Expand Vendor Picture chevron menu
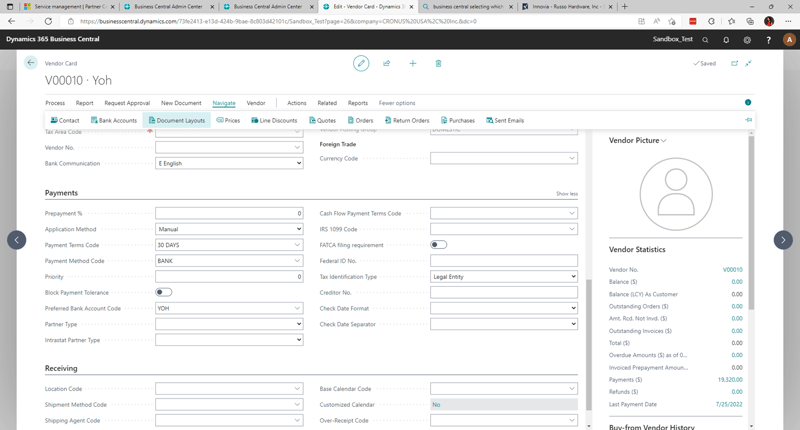Image resolution: width=800 pixels, height=430 pixels. tap(663, 141)
